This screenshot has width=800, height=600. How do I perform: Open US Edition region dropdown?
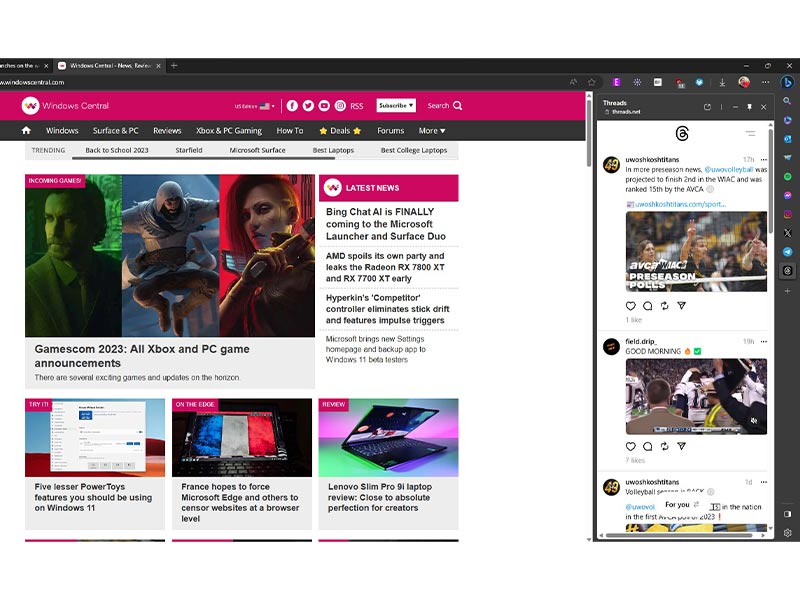[255, 106]
